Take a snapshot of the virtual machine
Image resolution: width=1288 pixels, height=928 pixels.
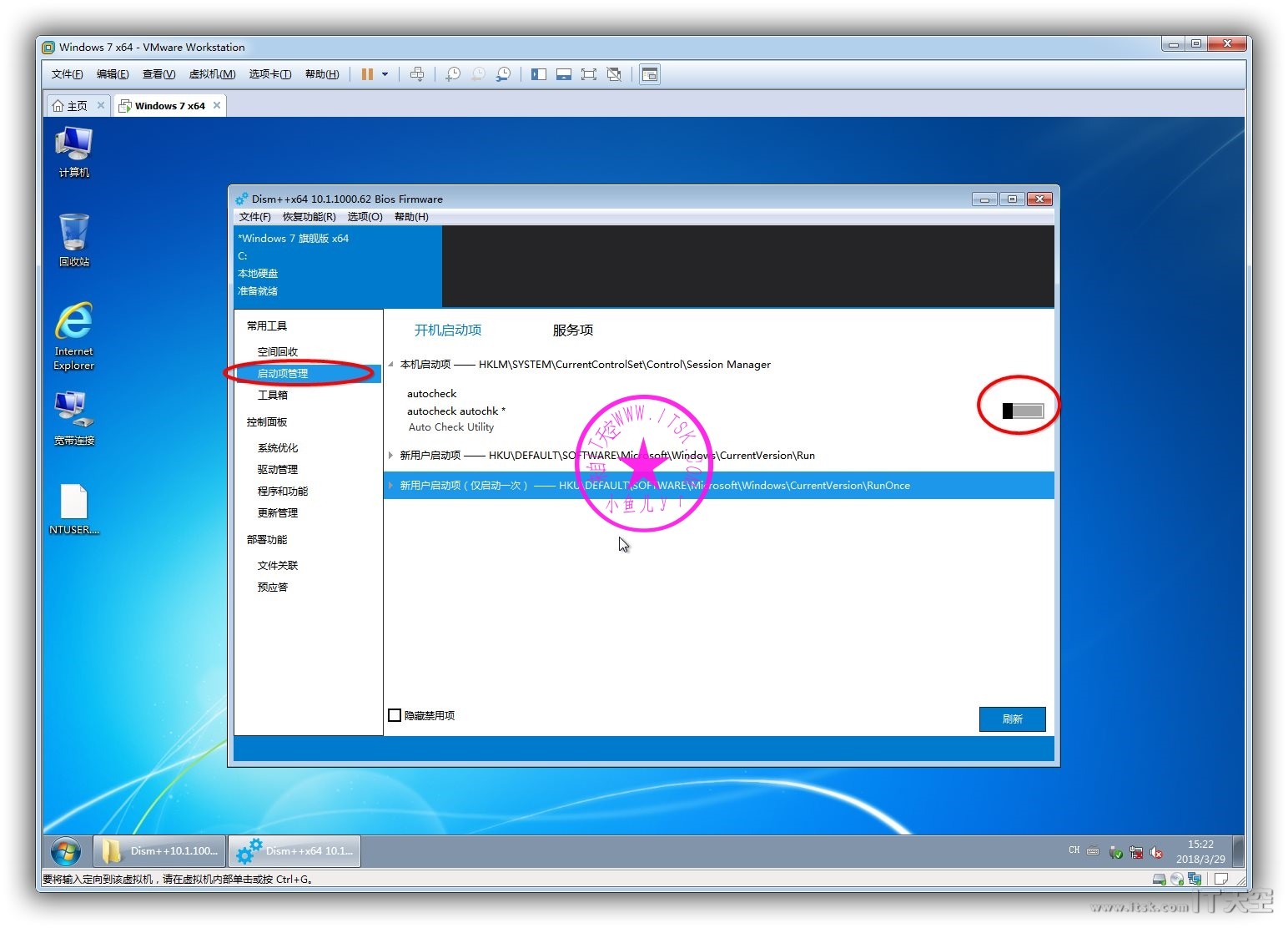pos(453,74)
